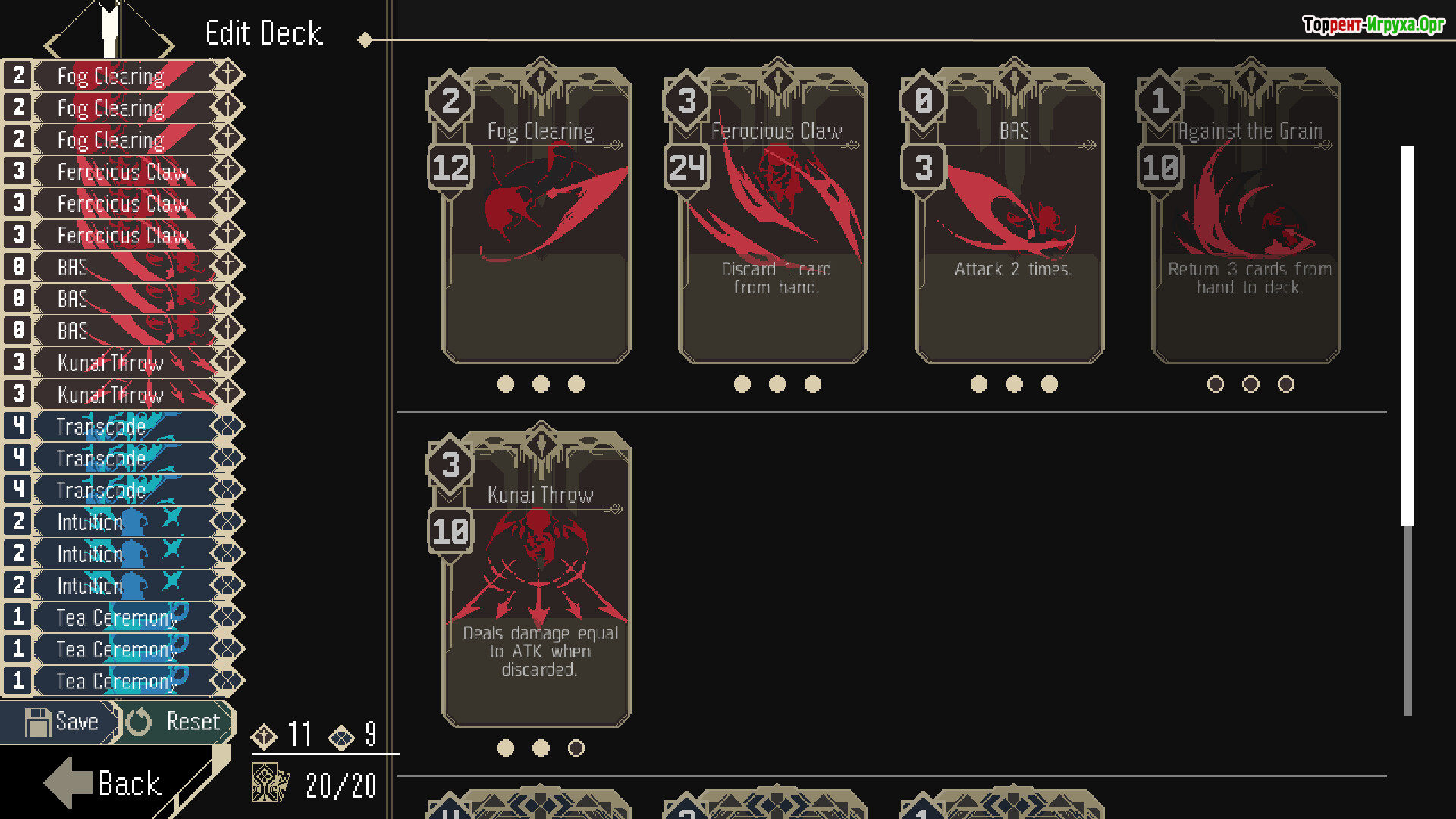
Task: Select the first Ferocious Claw deck entry
Action: (123, 171)
